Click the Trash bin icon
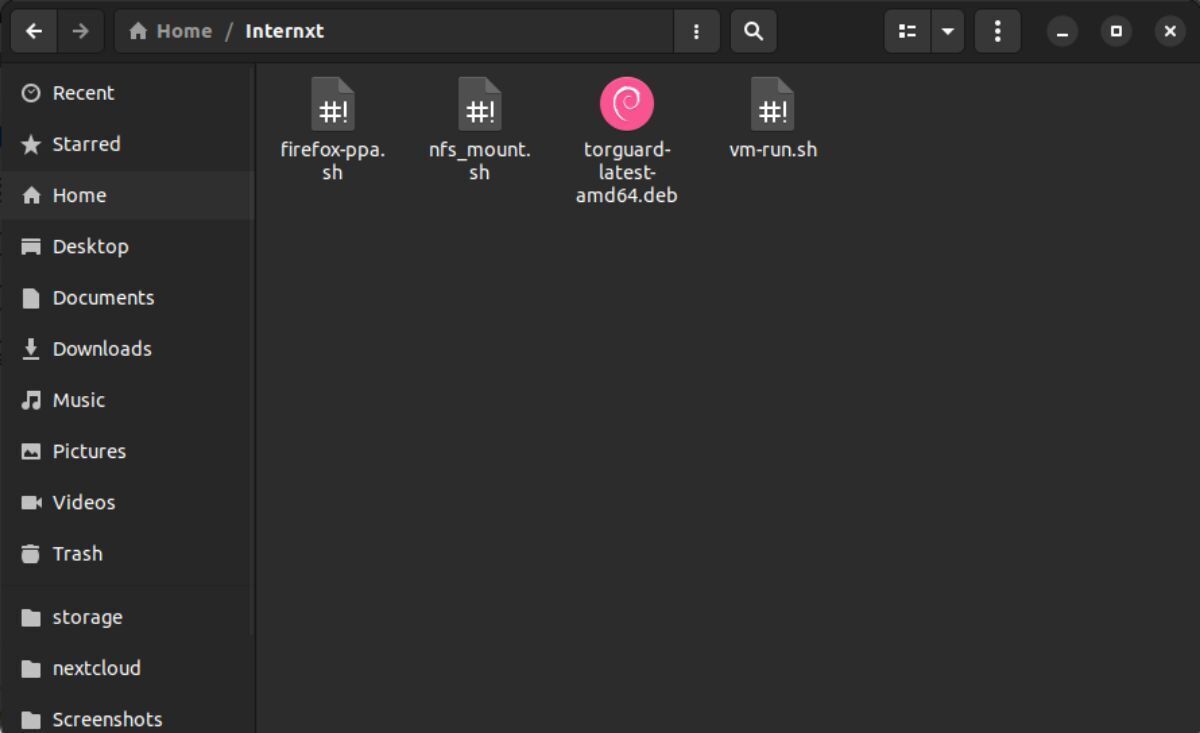 31,553
